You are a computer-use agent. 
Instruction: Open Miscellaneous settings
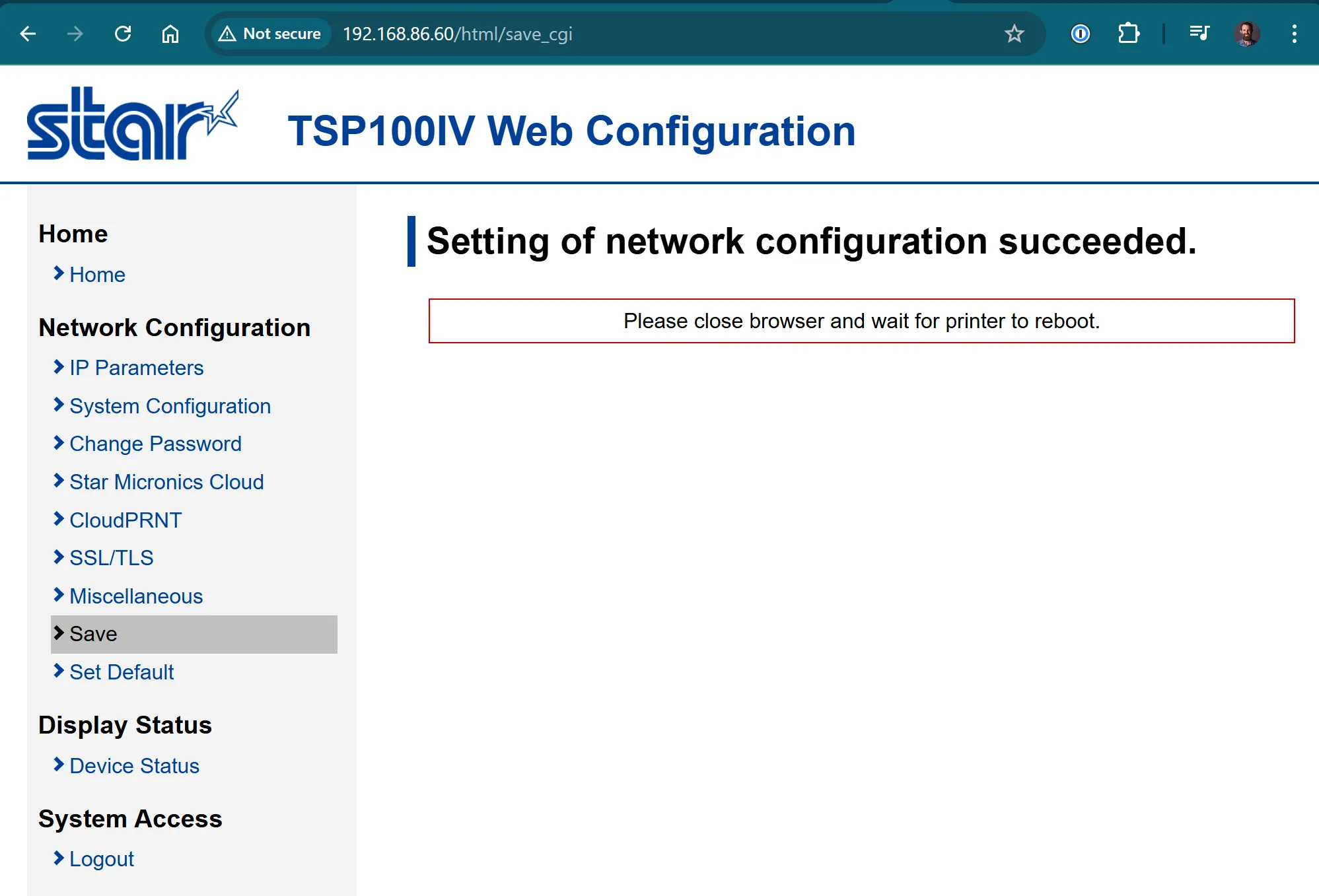tap(136, 596)
